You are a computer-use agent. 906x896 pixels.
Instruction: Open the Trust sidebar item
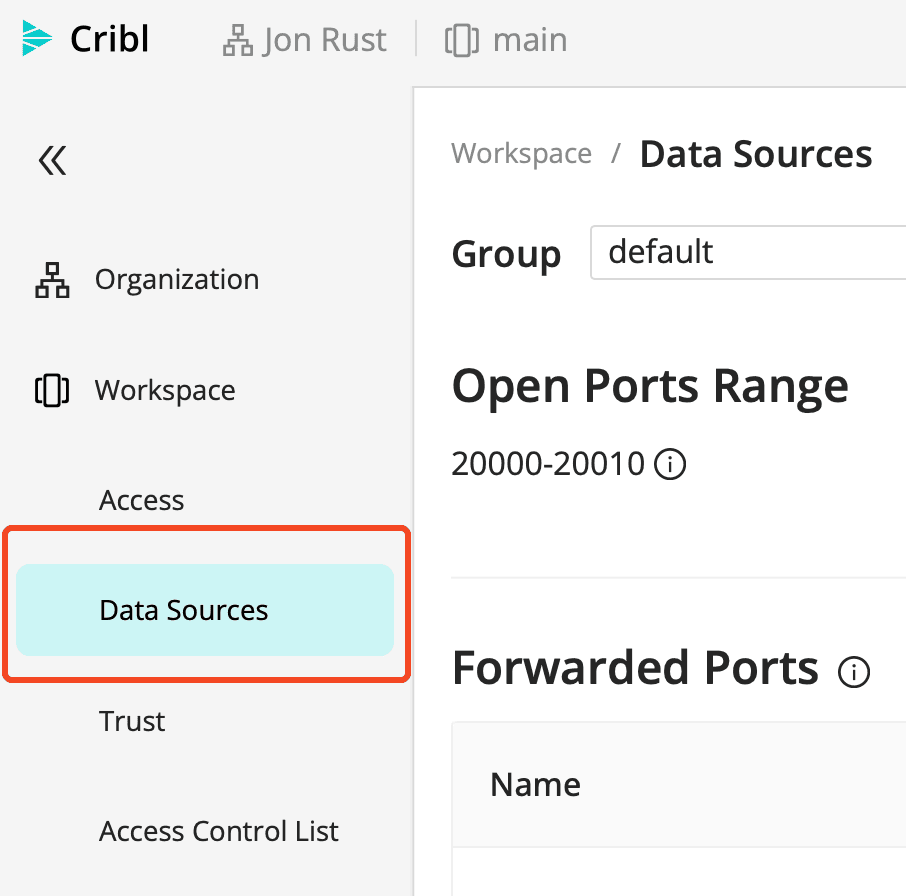132,721
